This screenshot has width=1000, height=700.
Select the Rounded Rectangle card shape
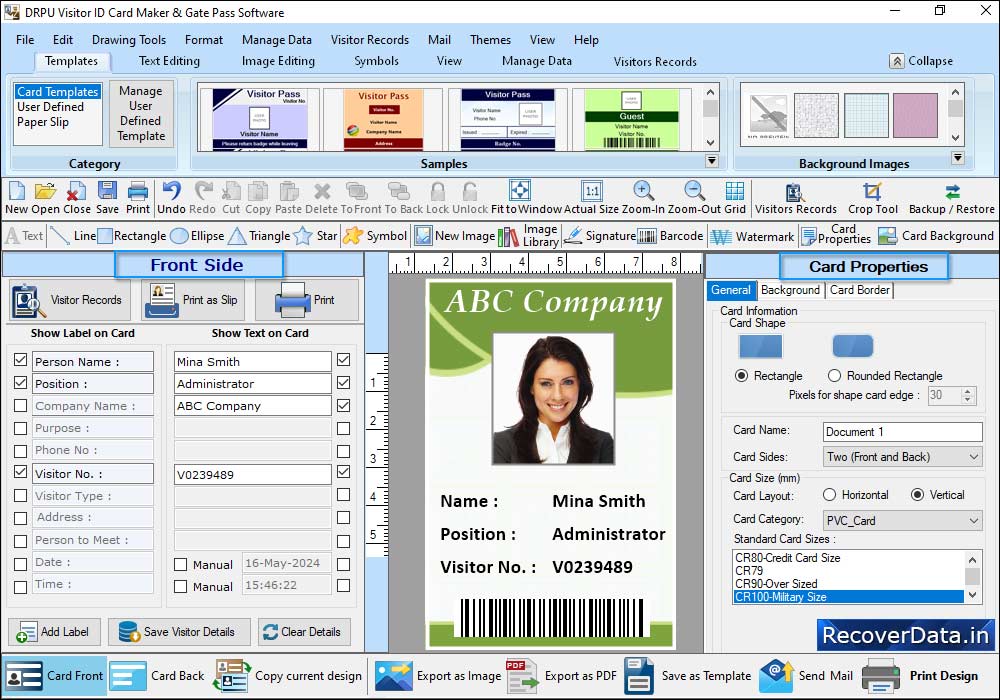[834, 376]
